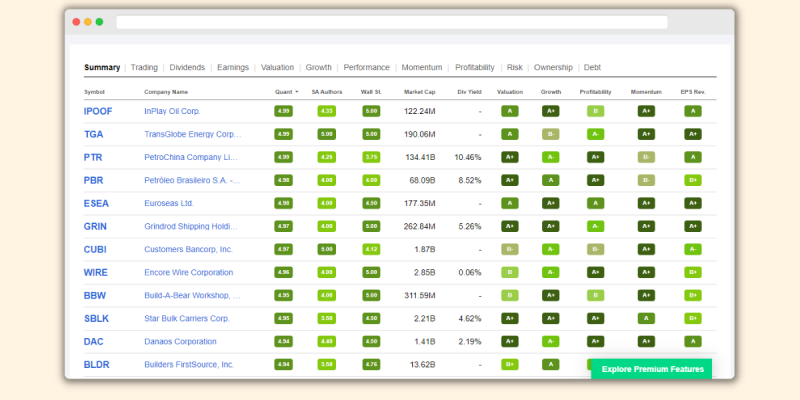Click TGA Growth grade badge
The height and width of the screenshot is (400, 800).
[x=551, y=134]
